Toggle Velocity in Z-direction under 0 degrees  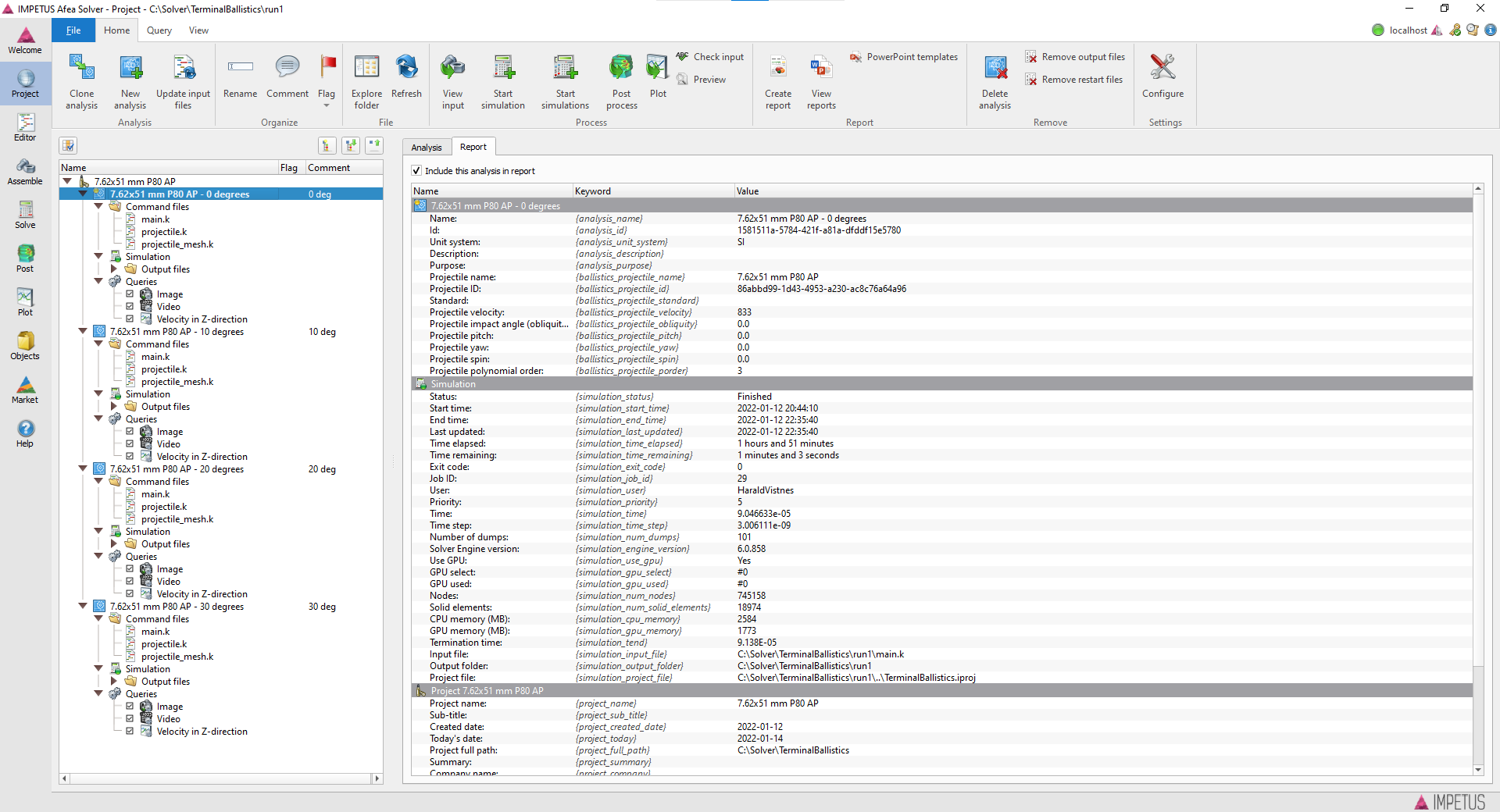coord(130,319)
